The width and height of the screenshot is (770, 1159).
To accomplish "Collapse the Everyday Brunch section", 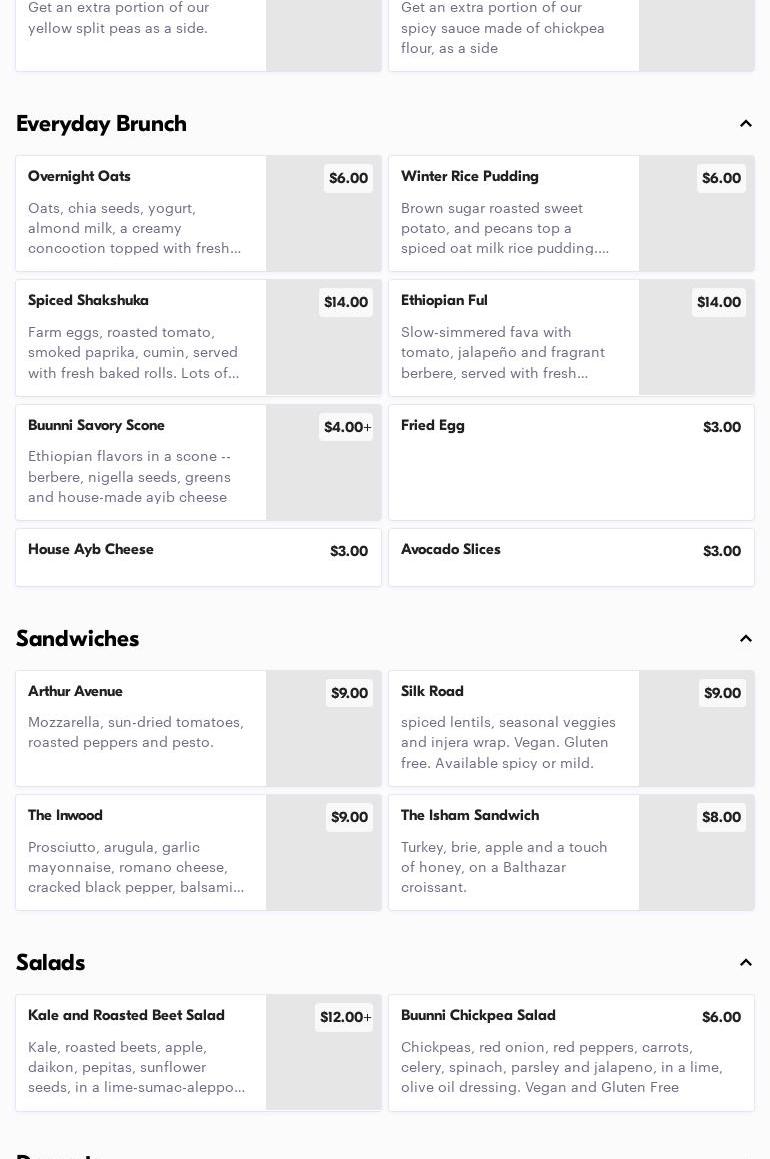I will click(x=746, y=123).
